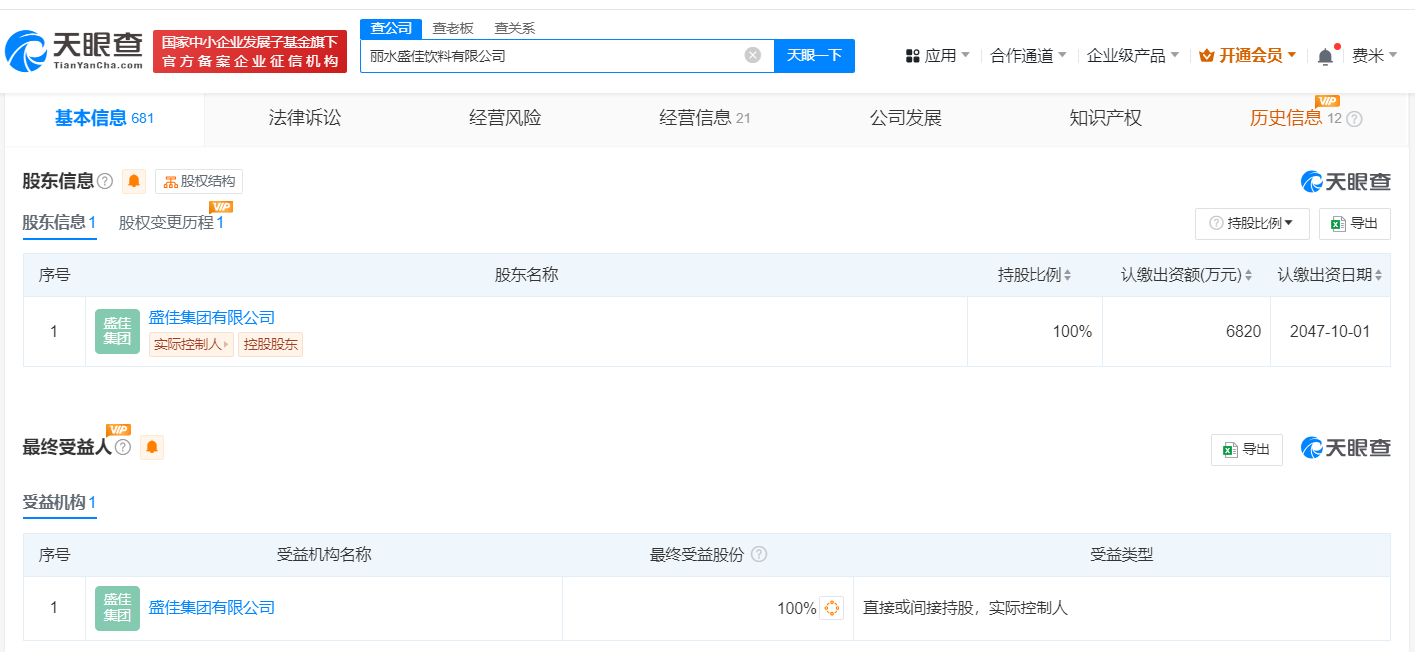Image resolution: width=1415 pixels, height=652 pixels.
Task: Open the 经营信息 tab
Action: pyautogui.click(x=705, y=119)
